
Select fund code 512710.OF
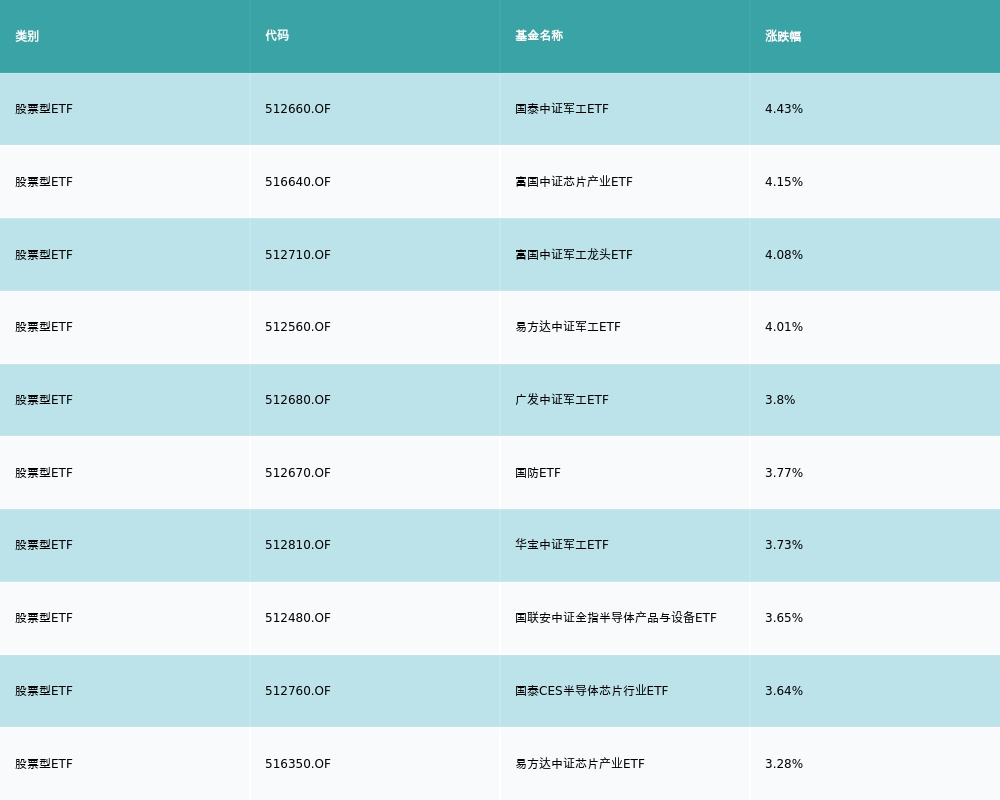pyautogui.click(x=298, y=255)
